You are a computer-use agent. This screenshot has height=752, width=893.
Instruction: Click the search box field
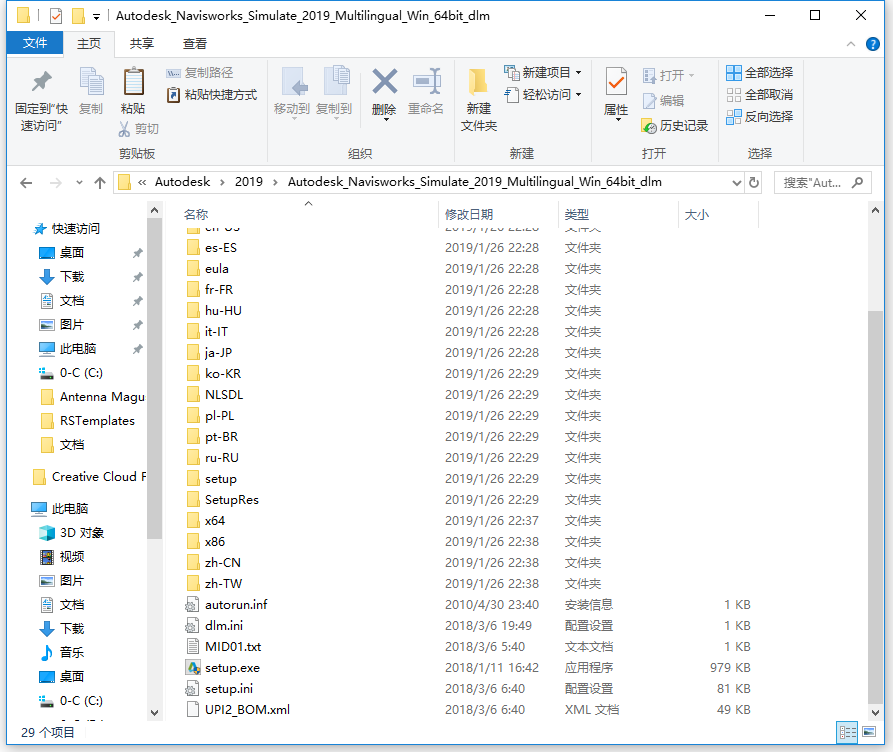point(822,183)
